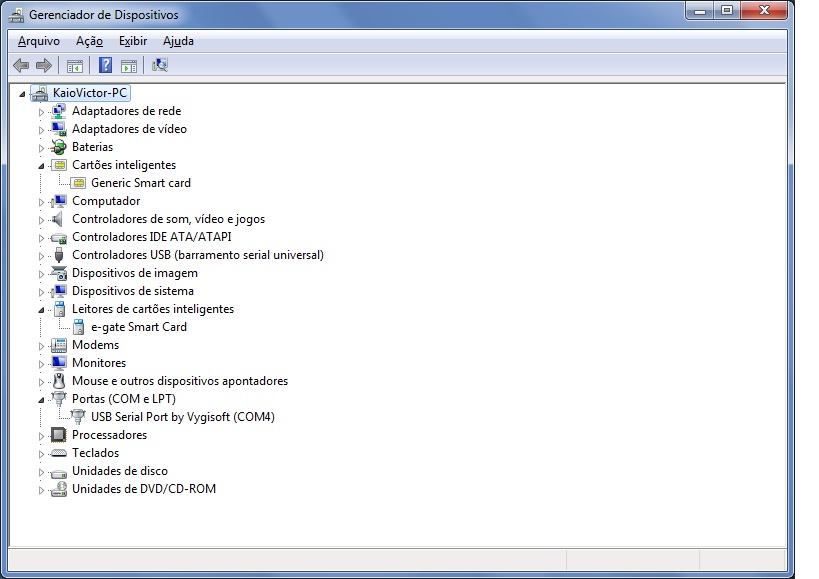Collapse the KaioVictor-PC root node
Image resolution: width=819 pixels, height=579 pixels.
click(x=22, y=94)
